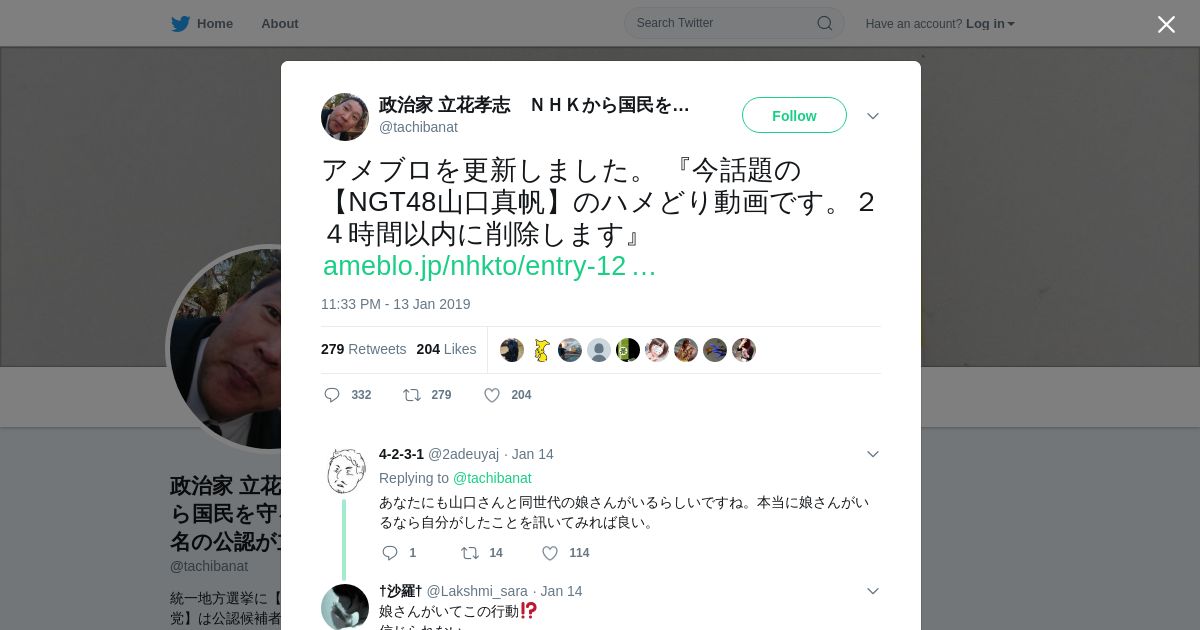Expand options for the Lakshmi_sara reply
This screenshot has height=630, width=1200.
[x=873, y=591]
